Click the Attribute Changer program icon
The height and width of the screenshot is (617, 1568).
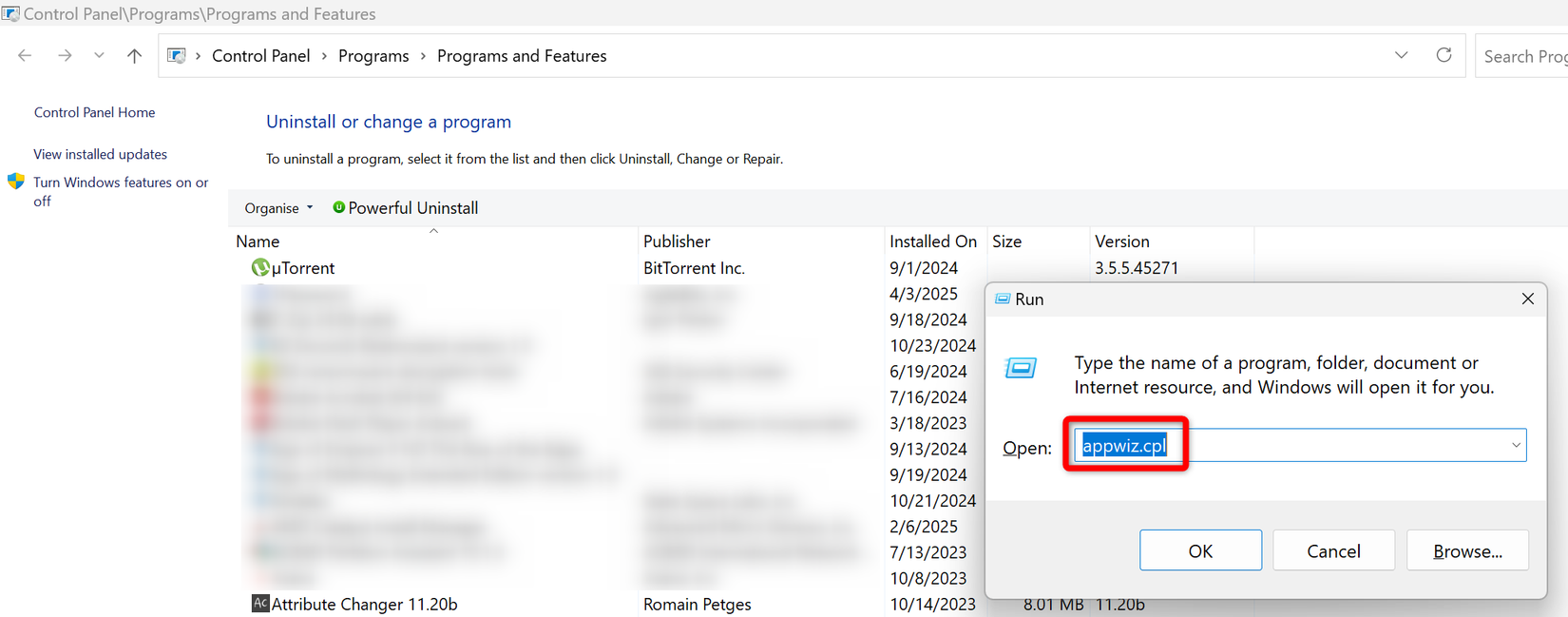259,604
